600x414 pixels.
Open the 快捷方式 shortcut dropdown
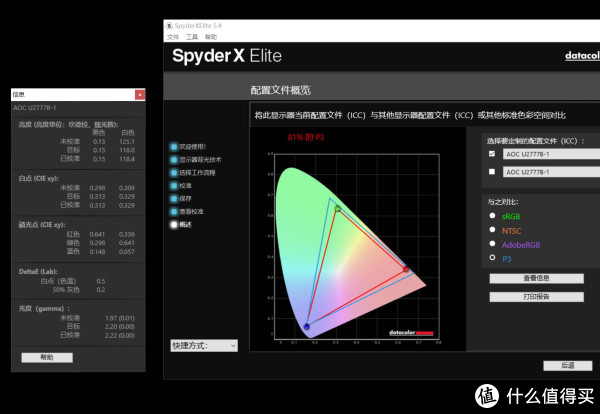pyautogui.click(x=204, y=346)
